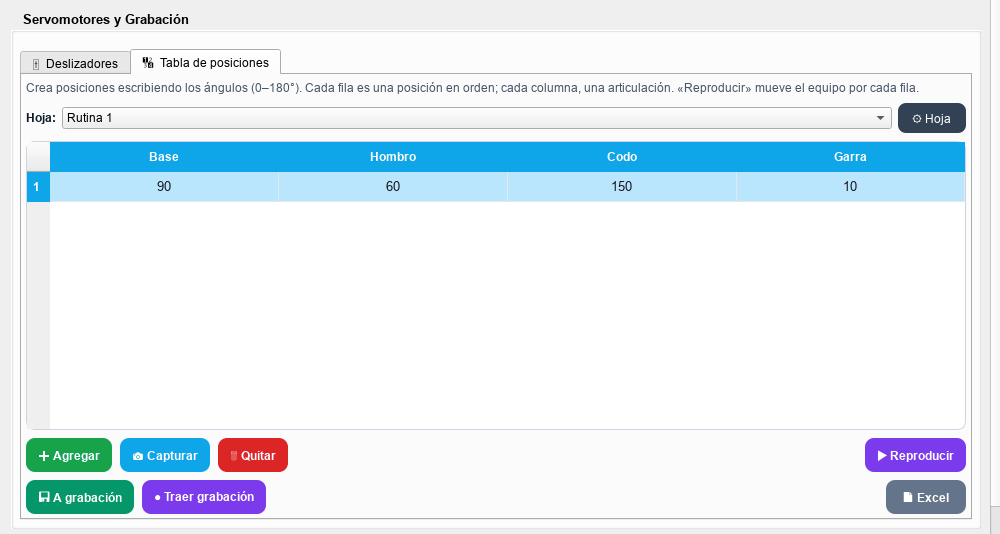1000x534 pixels.
Task: Select row number 1 header
Action: (x=38, y=187)
